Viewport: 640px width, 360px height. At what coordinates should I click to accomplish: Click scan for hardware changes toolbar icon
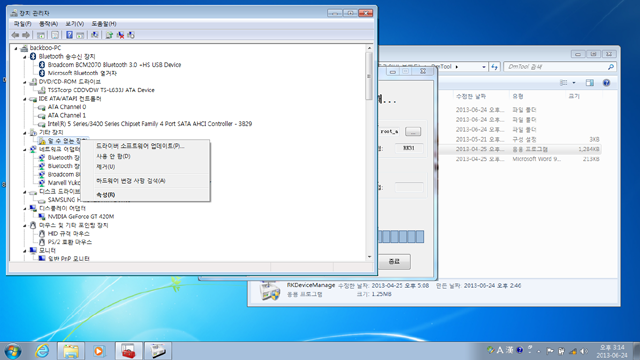tap(95, 35)
